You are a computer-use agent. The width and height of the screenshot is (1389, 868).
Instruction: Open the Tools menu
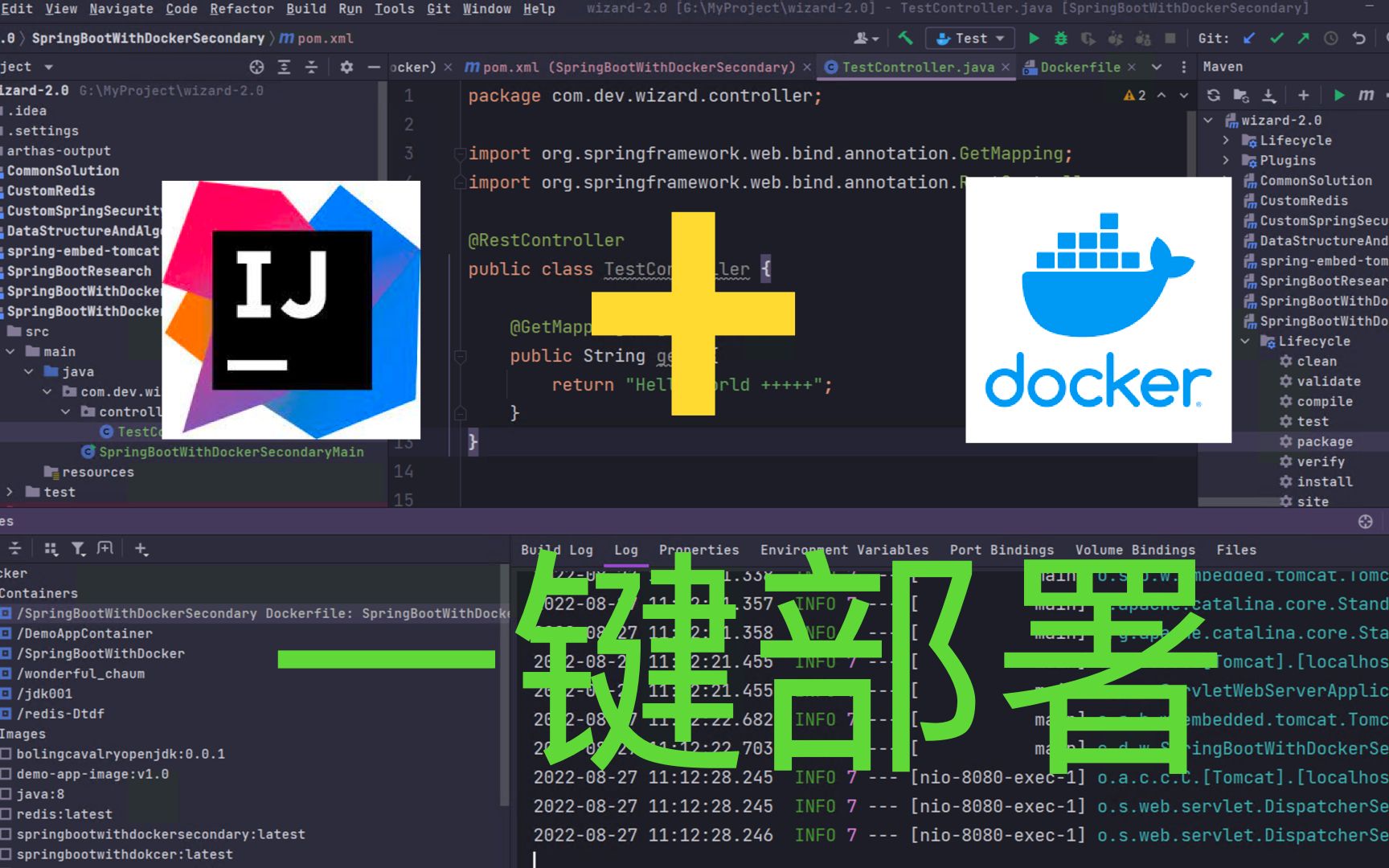pos(395,9)
